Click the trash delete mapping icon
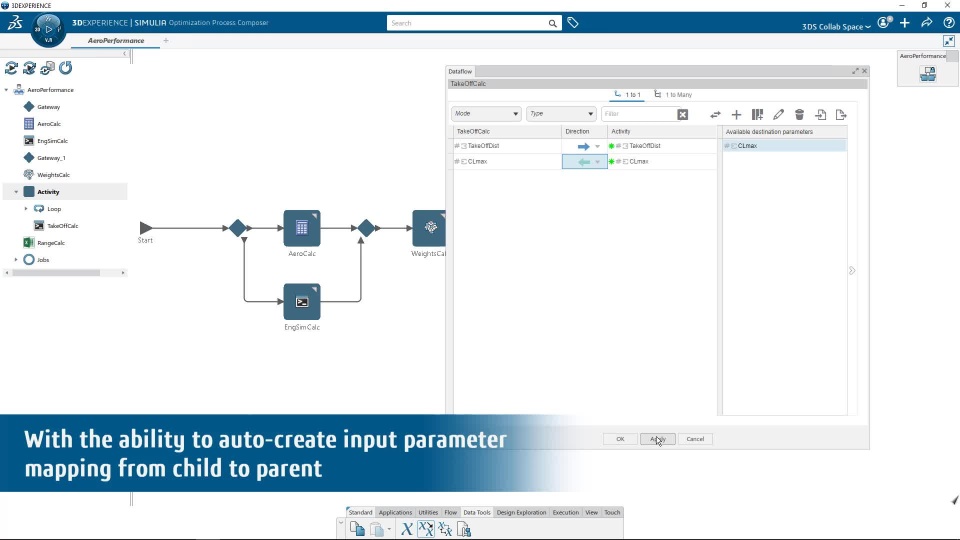This screenshot has width=960, height=540. point(800,114)
